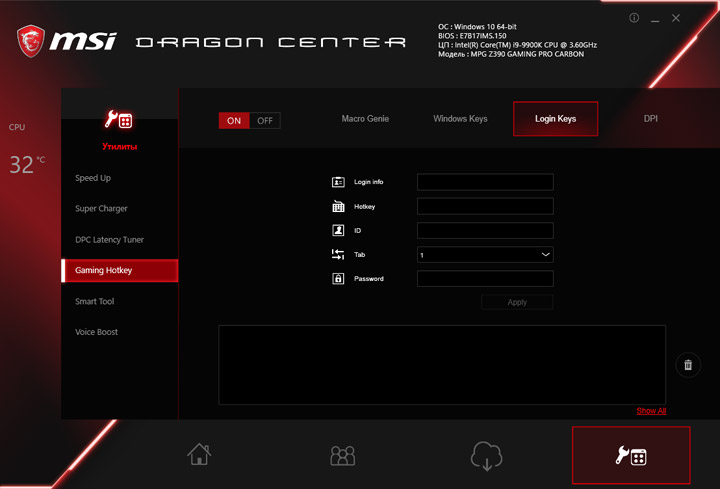The height and width of the screenshot is (489, 720).
Task: Click the Hotkey keyboard icon
Action: pyautogui.click(x=338, y=207)
